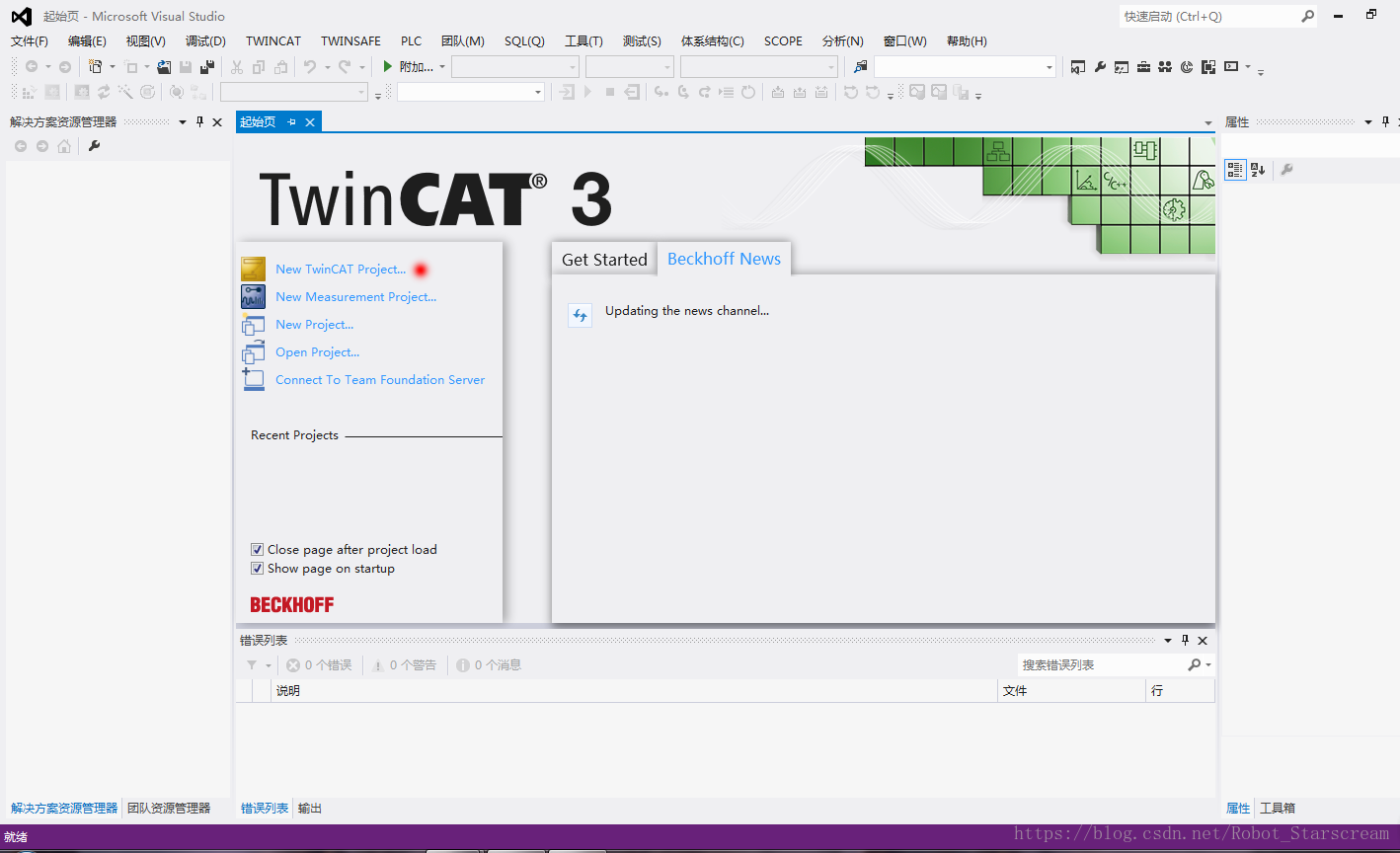Open the SCOPE menu
Viewport: 1400px width, 853px height.
[783, 41]
